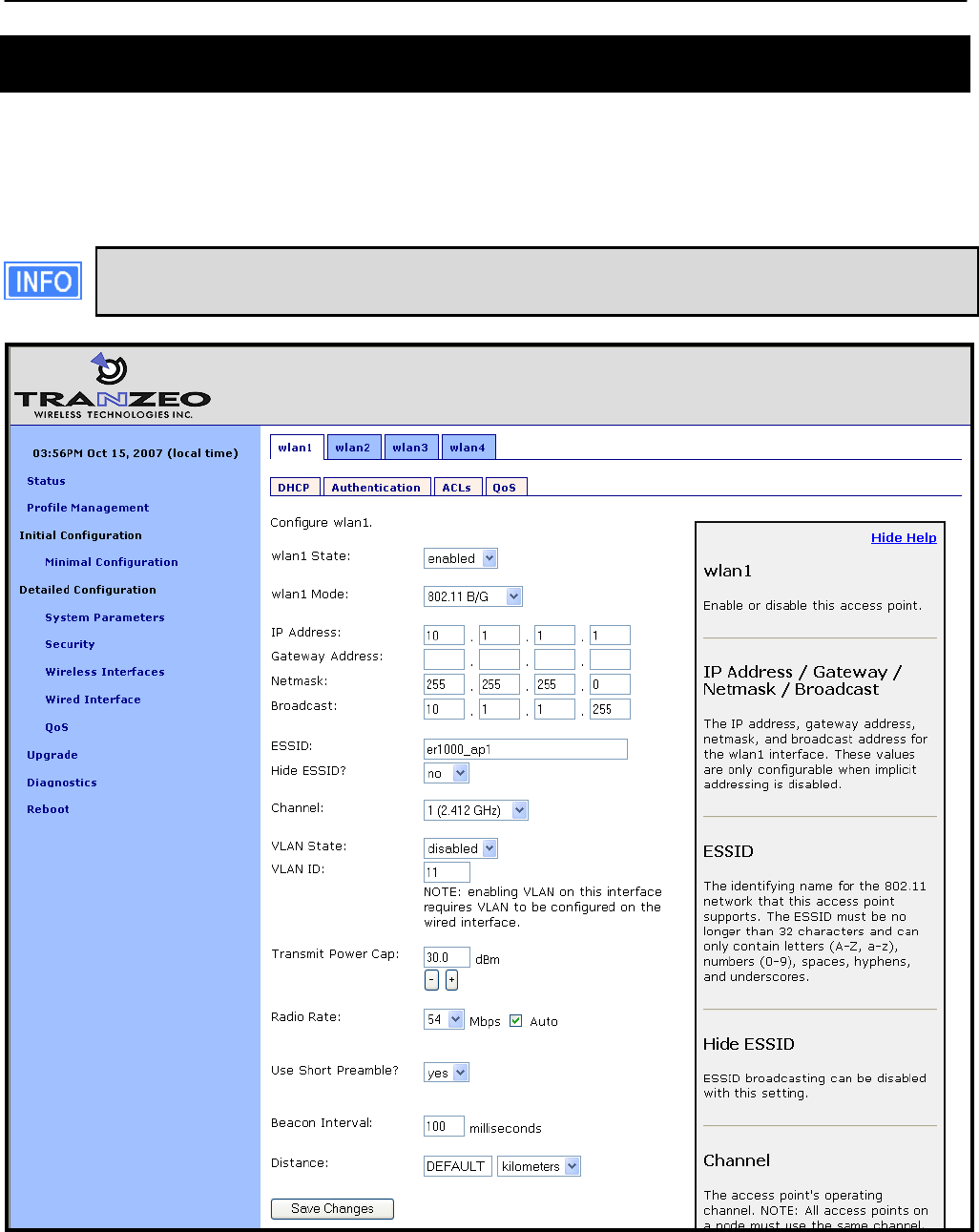Click the VLAN ID input field
The image size is (979, 1232).
pos(447,871)
